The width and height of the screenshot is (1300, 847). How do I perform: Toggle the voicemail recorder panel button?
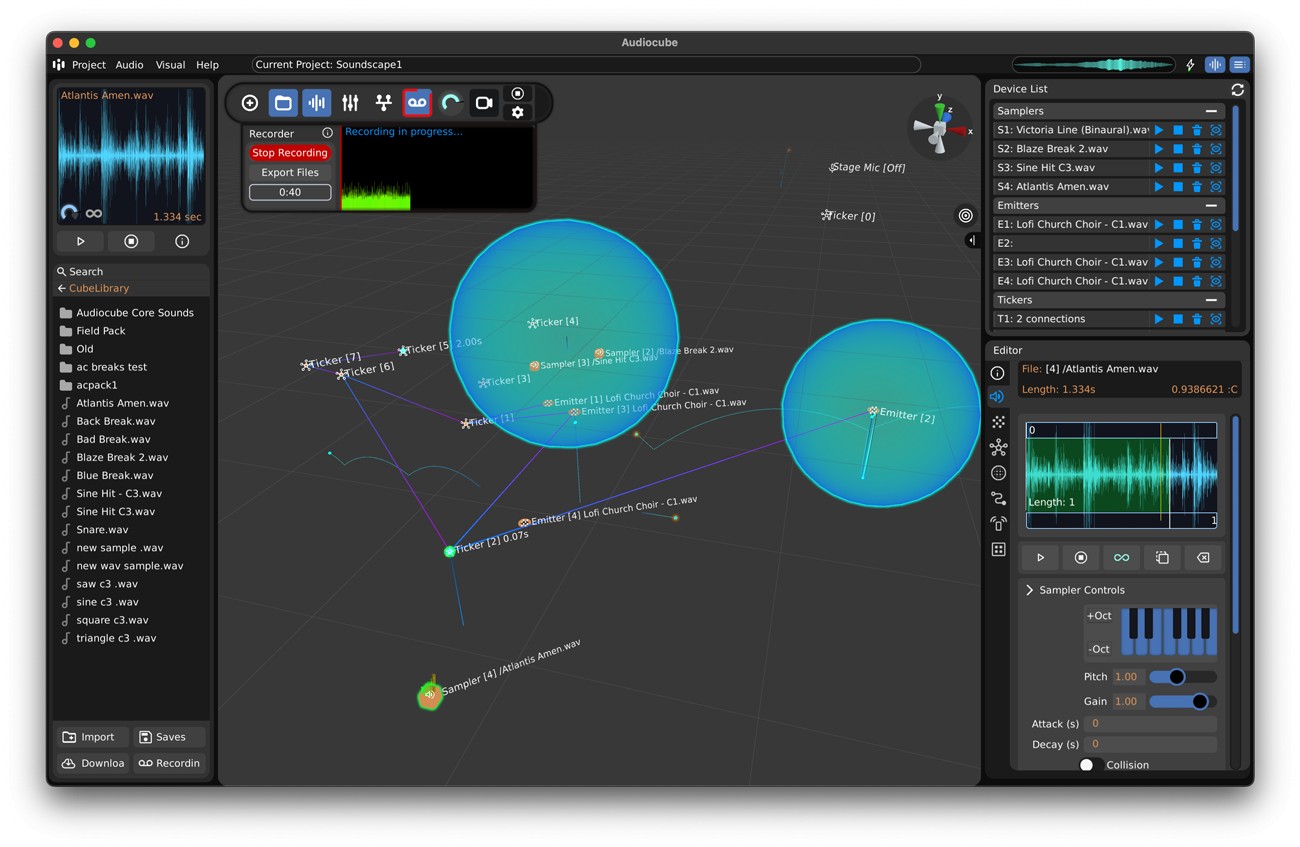(x=417, y=103)
